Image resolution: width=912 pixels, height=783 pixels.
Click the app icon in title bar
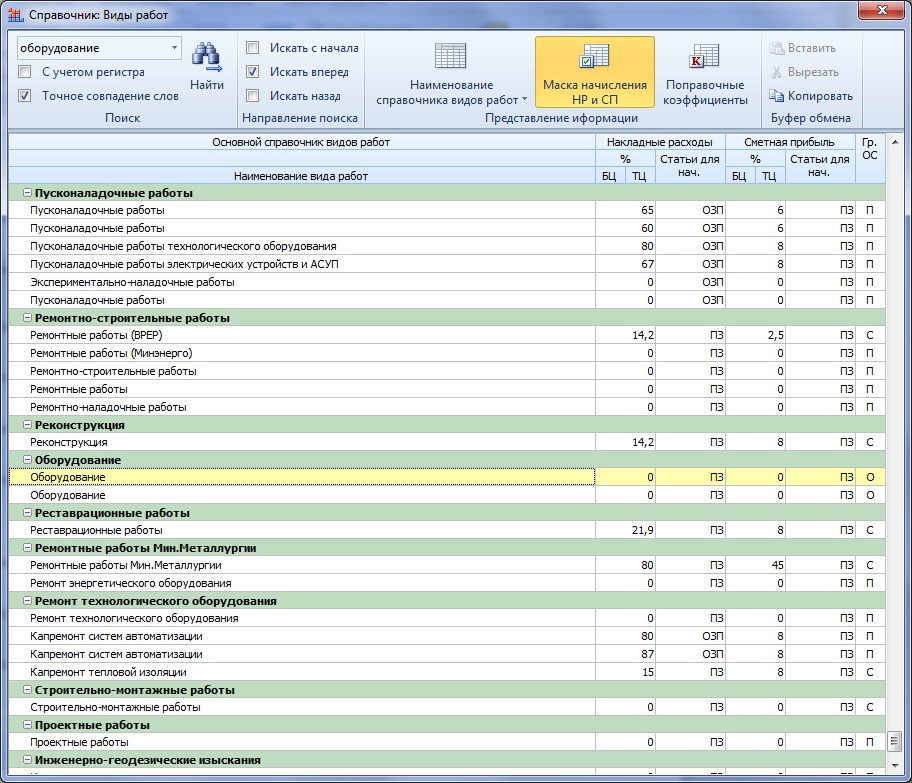(15, 15)
